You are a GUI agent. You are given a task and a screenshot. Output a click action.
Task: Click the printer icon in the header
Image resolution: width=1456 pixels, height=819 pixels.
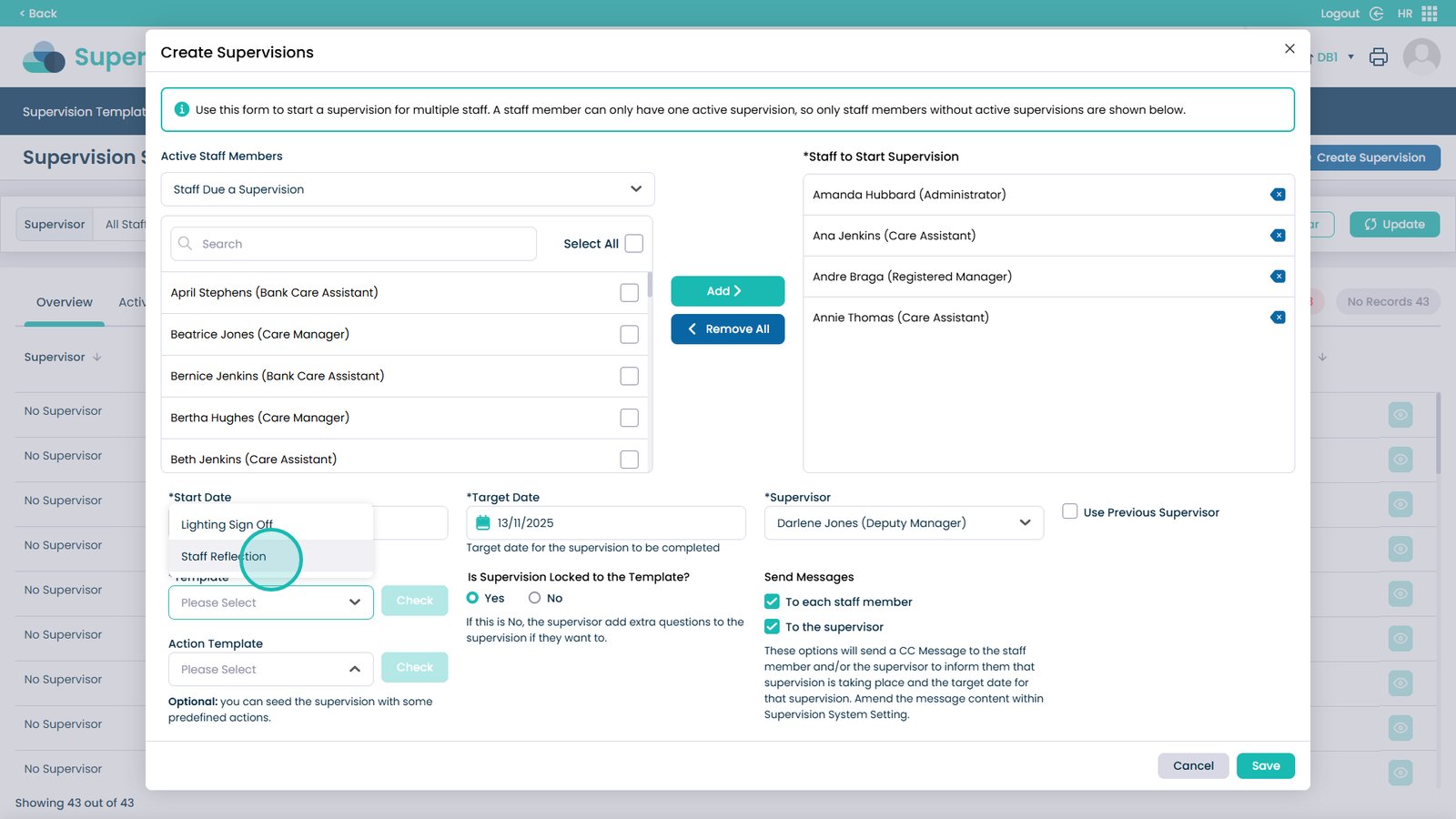1379,57
